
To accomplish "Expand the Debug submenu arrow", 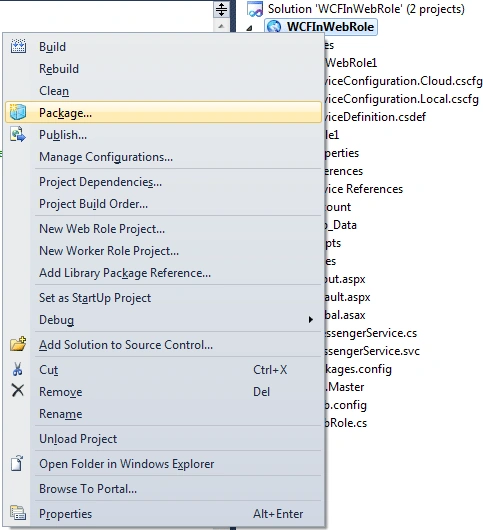I will coord(310,319).
